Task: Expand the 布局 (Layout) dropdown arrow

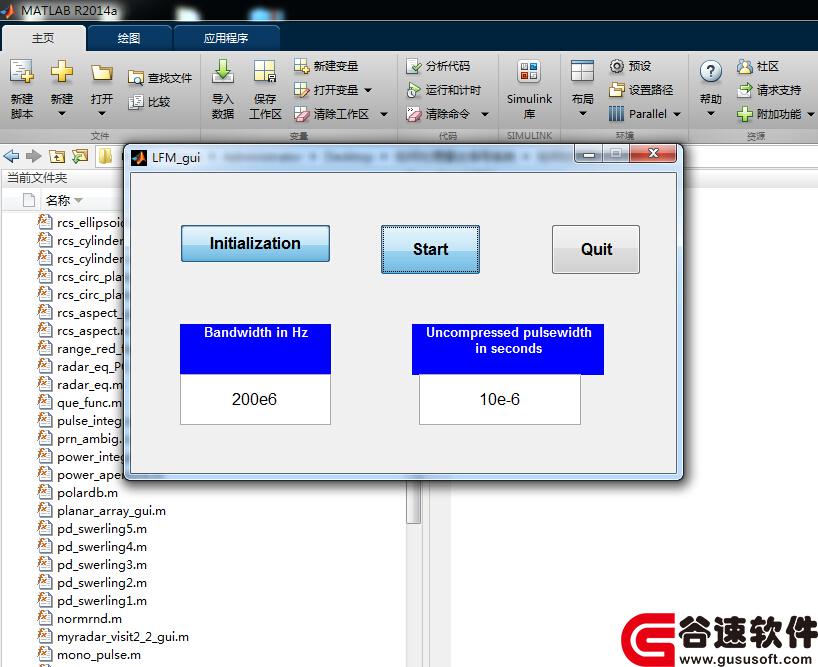Action: pyautogui.click(x=583, y=113)
